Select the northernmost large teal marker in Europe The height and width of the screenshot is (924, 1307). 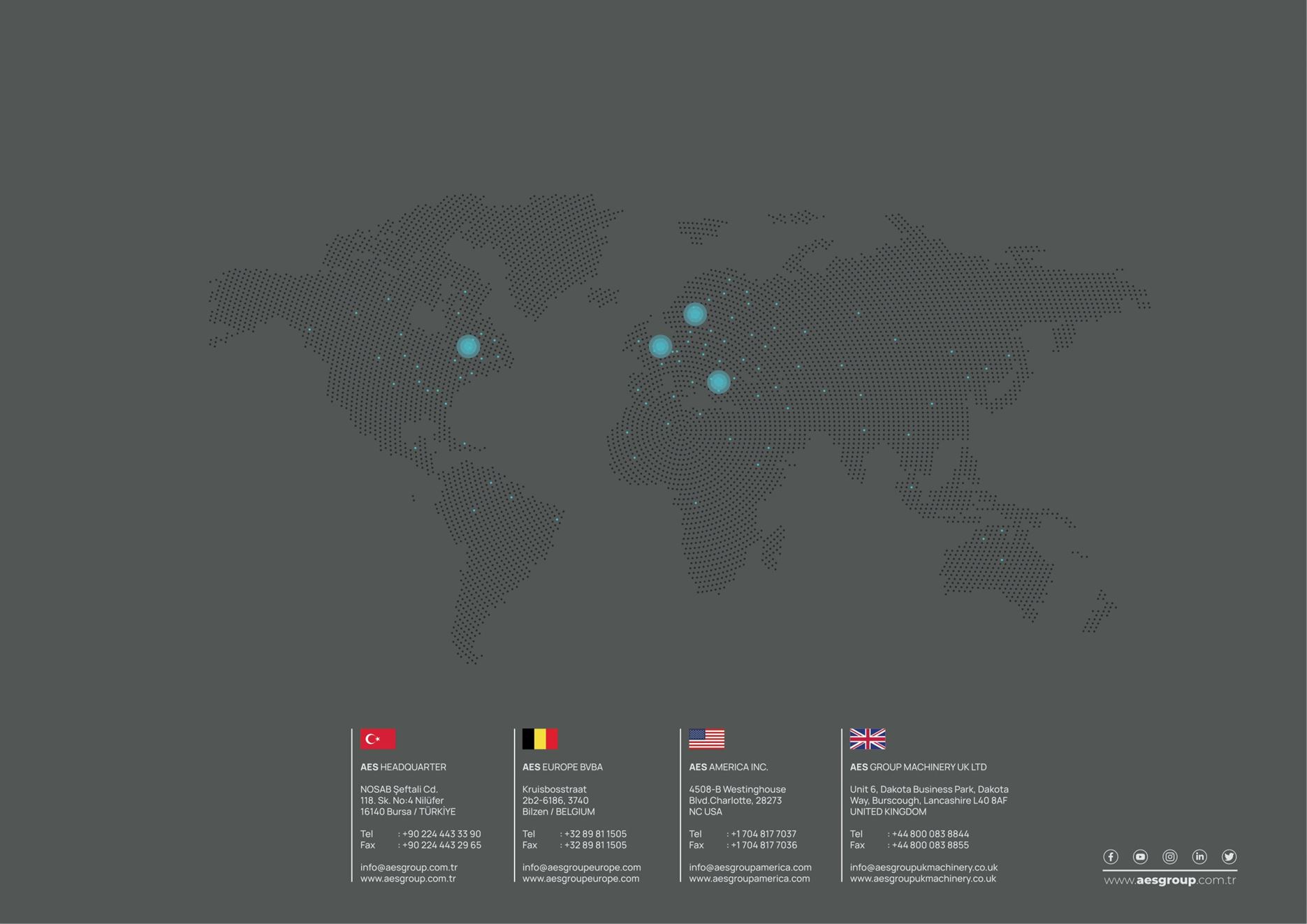[x=694, y=314]
